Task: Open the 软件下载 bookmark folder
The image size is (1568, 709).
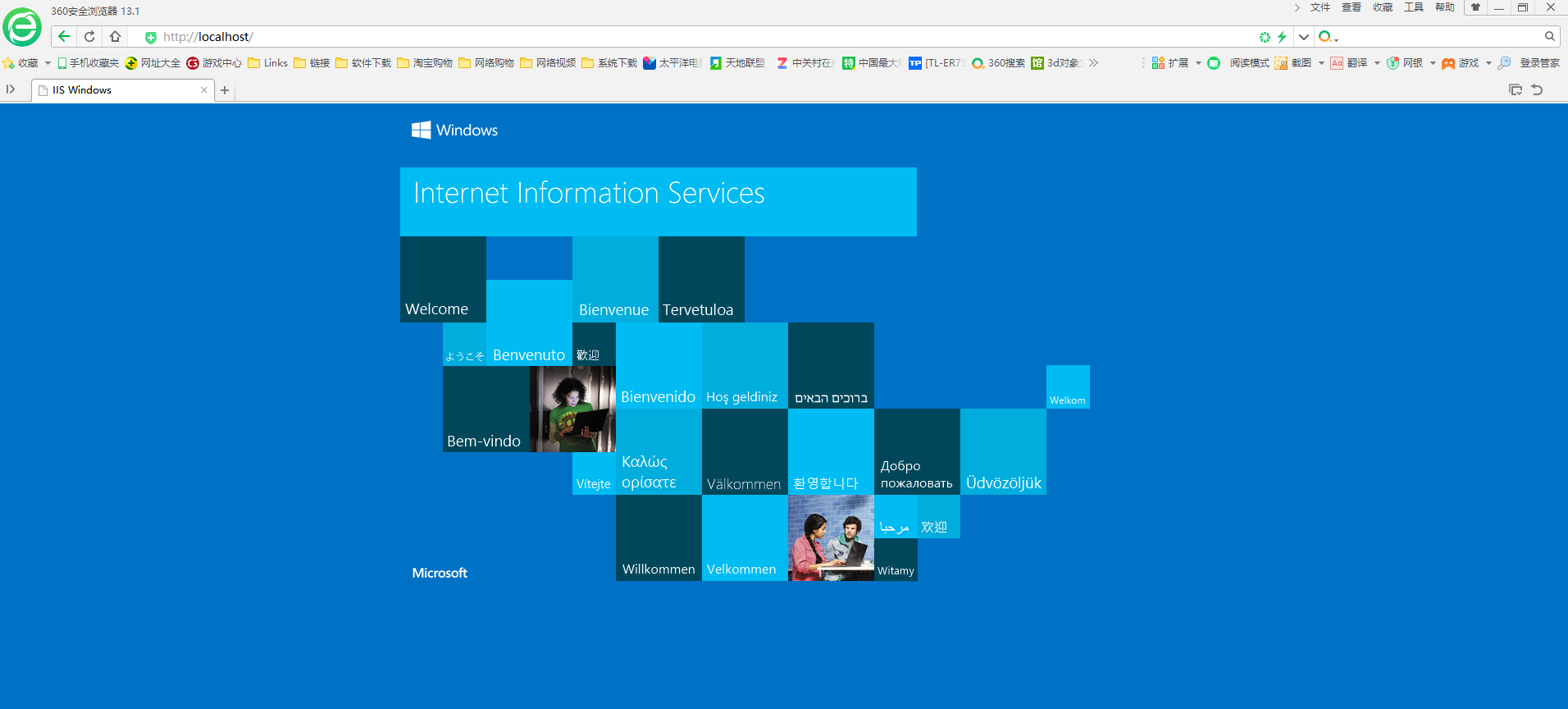Action: pos(363,63)
